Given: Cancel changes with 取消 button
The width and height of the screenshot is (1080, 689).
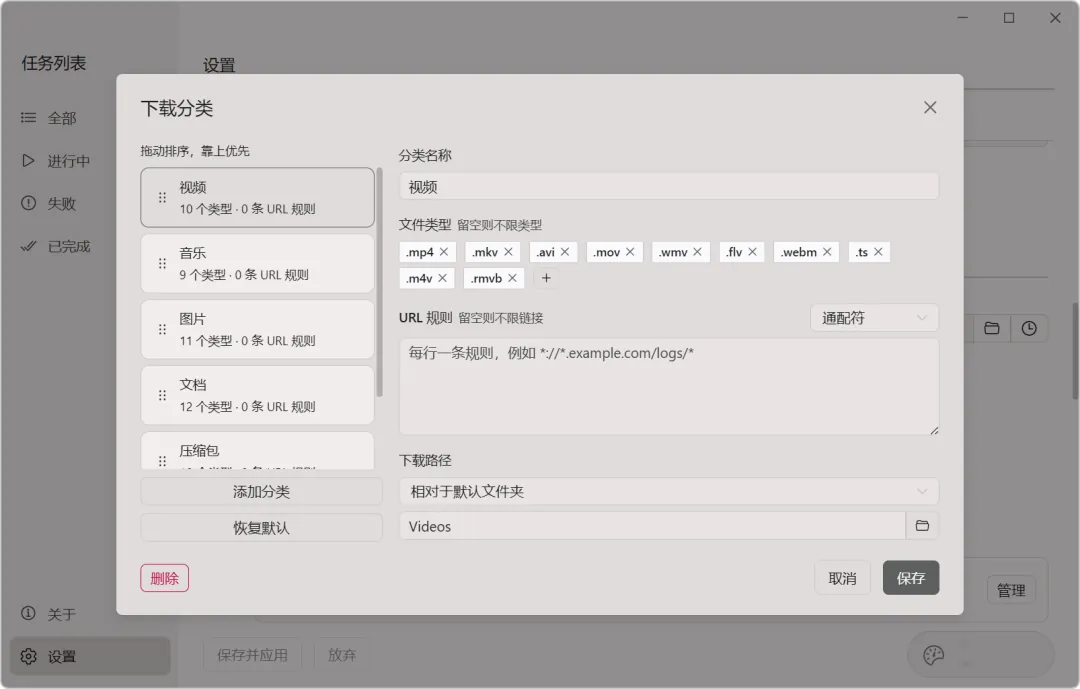Looking at the screenshot, I should pos(842,578).
